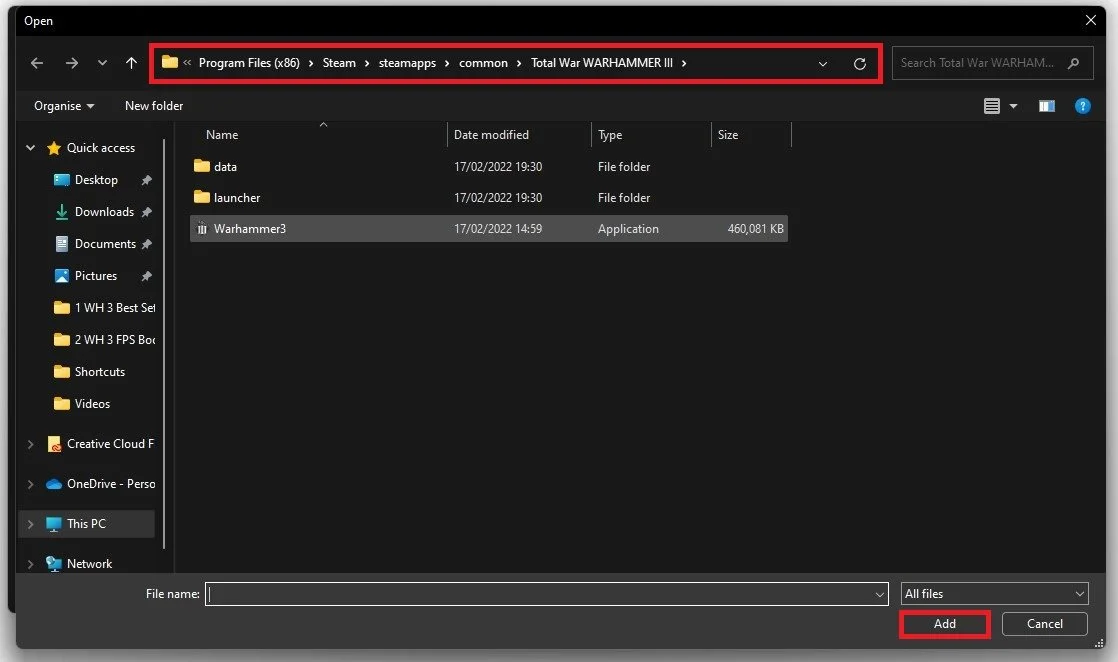The image size is (1118, 662).
Task: Open Creative Cloud Files in sidebar
Action: pos(111,444)
